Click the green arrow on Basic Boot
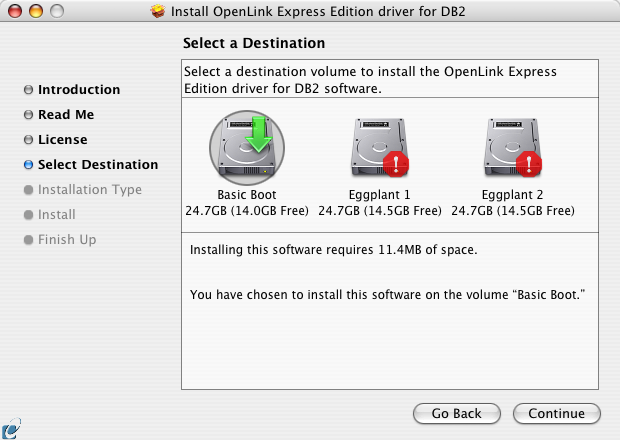620x440 pixels. coord(258,134)
